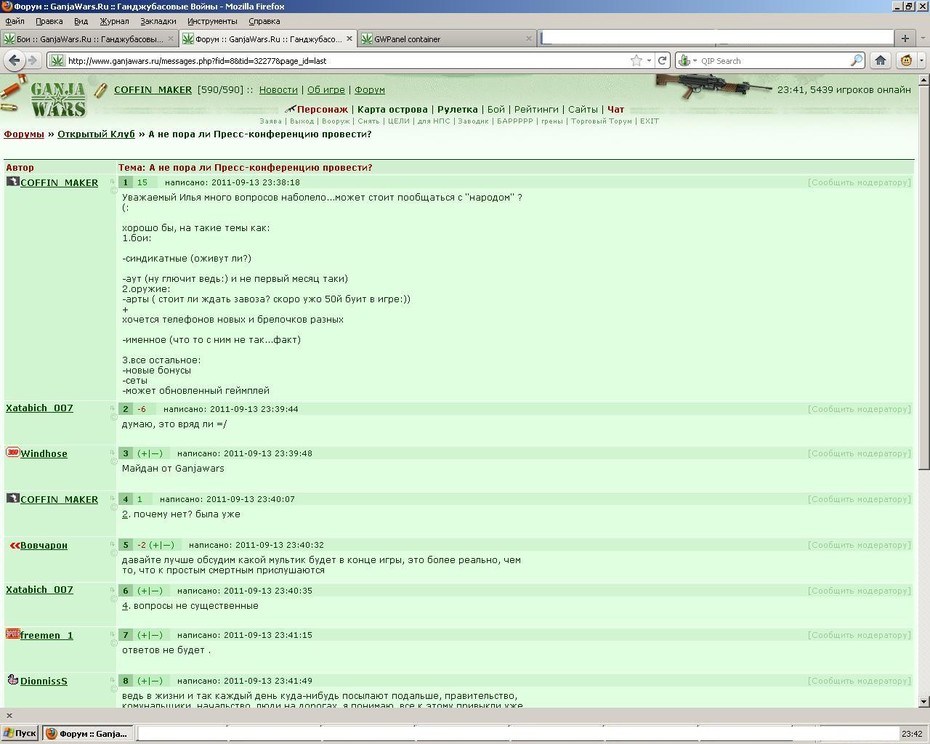This screenshot has width=930, height=744.
Task: Click the red syndicate badge beside Windhose
Action: 12,453
